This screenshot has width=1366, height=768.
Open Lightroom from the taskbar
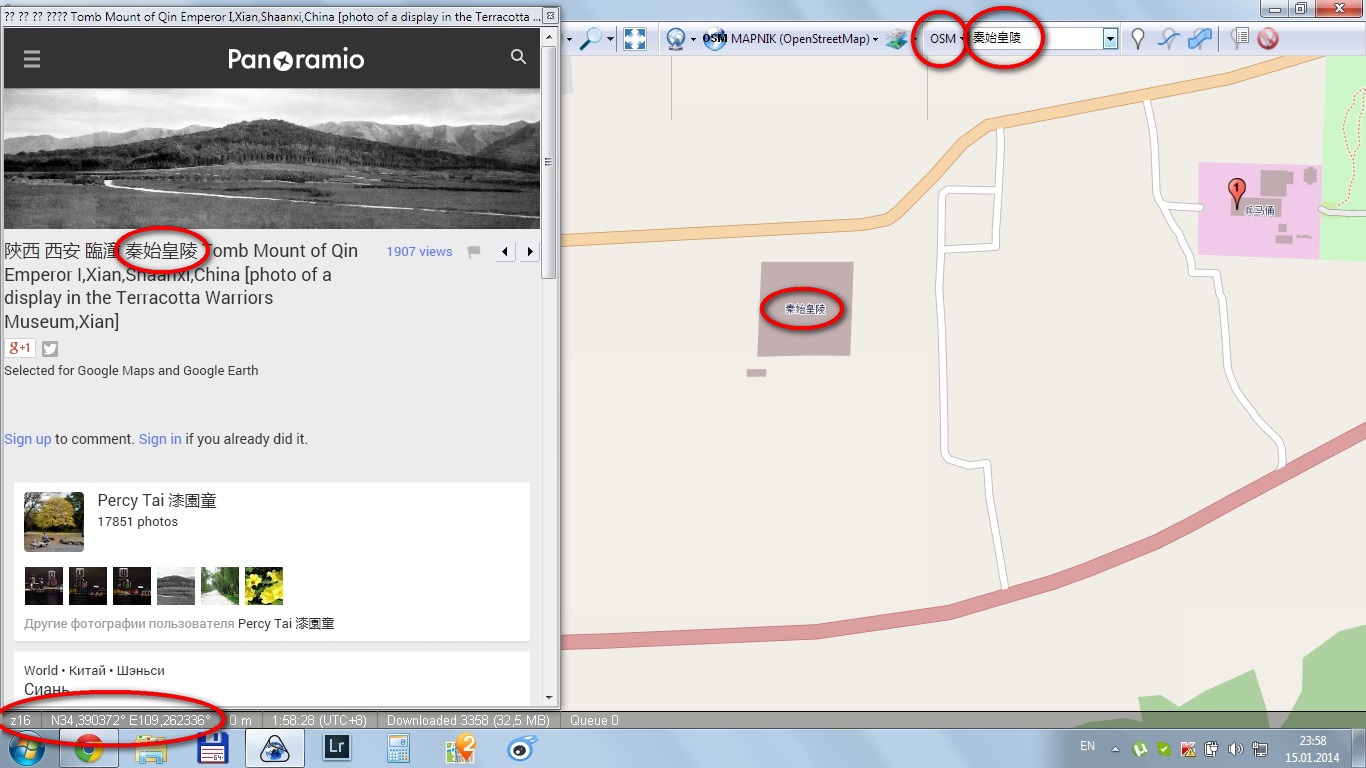337,747
